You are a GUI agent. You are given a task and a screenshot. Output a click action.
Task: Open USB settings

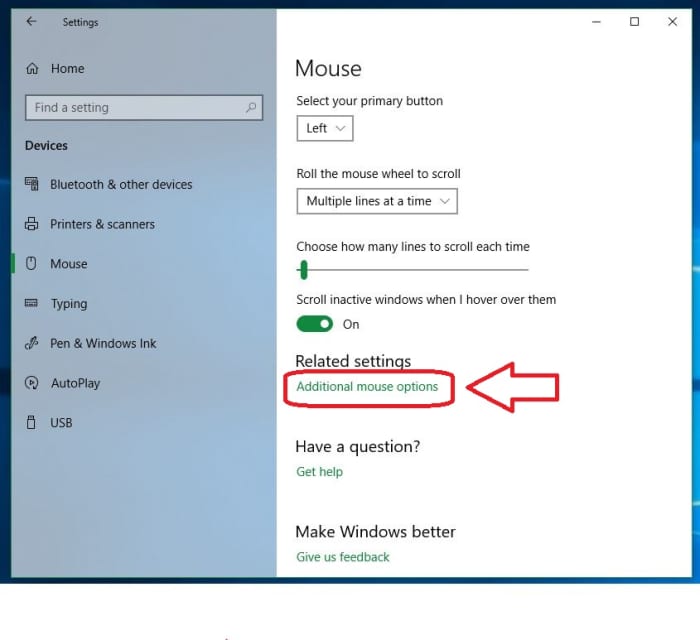tap(61, 423)
